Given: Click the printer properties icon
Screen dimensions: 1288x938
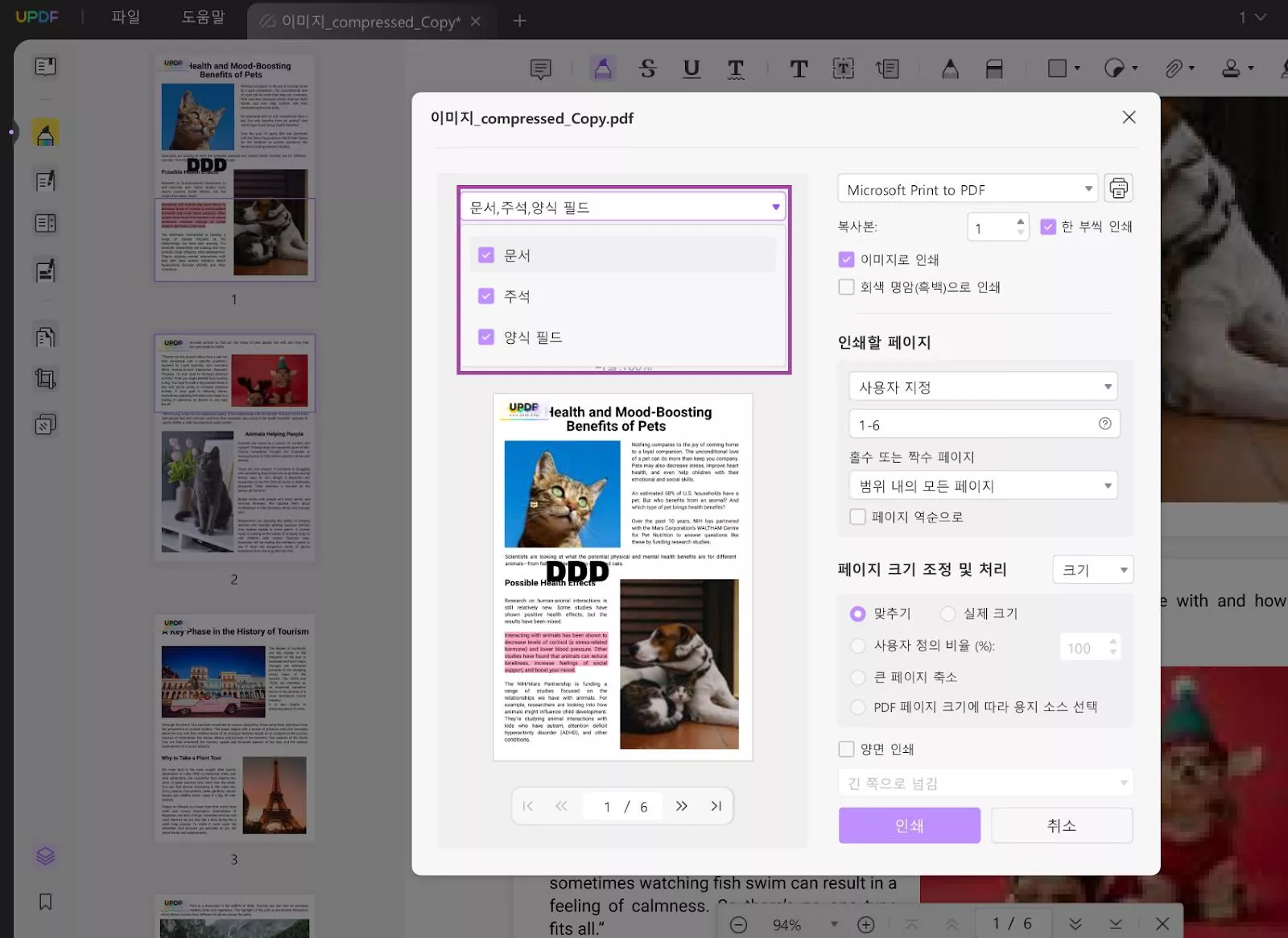Looking at the screenshot, I should 1118,188.
